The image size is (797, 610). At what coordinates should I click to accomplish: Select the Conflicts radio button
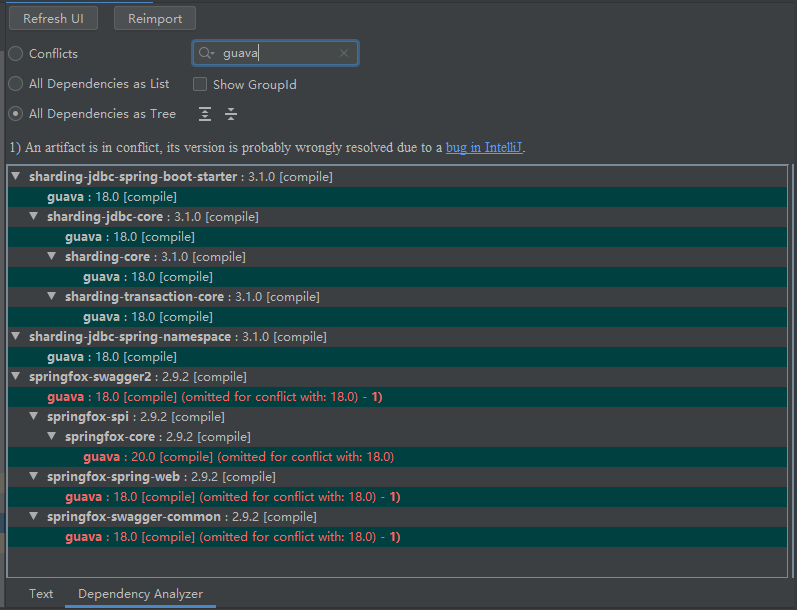pos(16,53)
